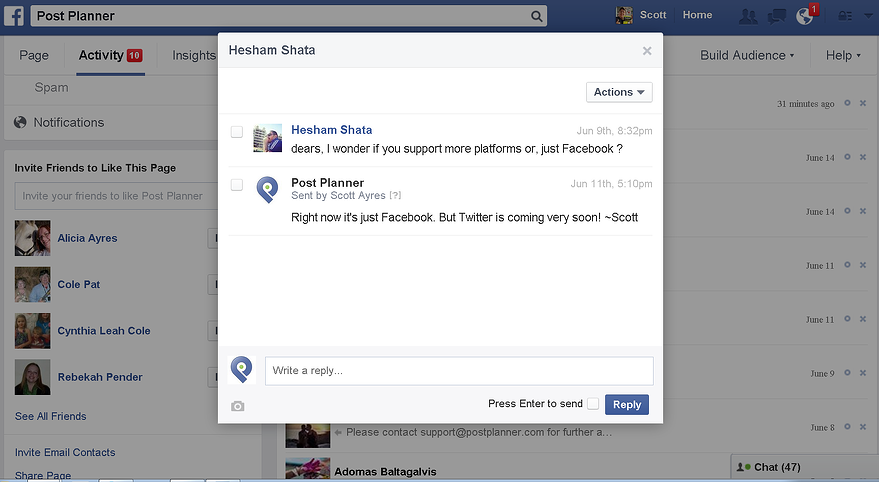The image size is (879, 482).
Task: Click the 10 activity notification badge
Action: (135, 55)
